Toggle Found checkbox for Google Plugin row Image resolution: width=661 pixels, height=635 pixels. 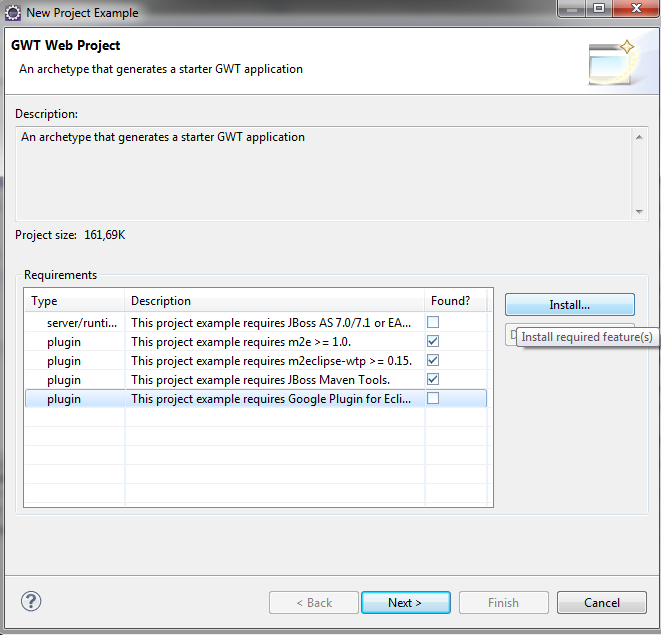(x=433, y=398)
